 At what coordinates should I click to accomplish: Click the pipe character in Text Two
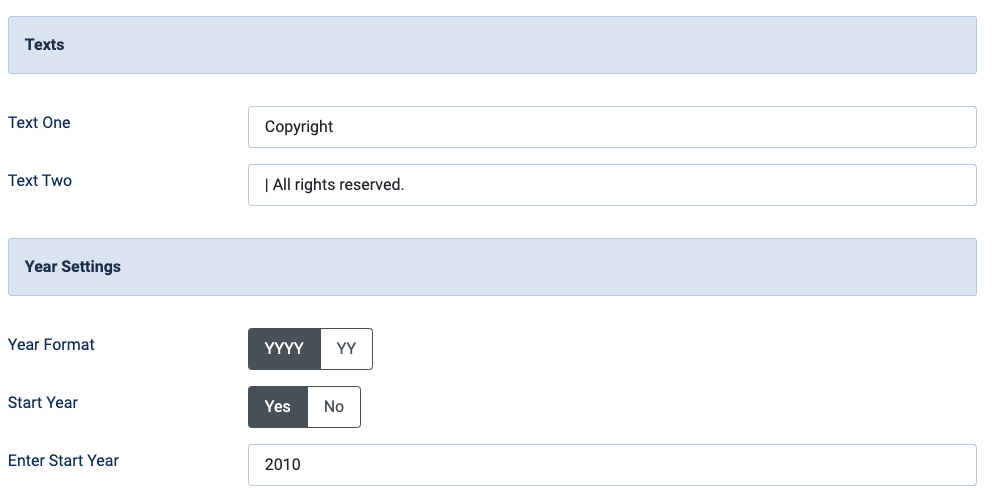267,185
